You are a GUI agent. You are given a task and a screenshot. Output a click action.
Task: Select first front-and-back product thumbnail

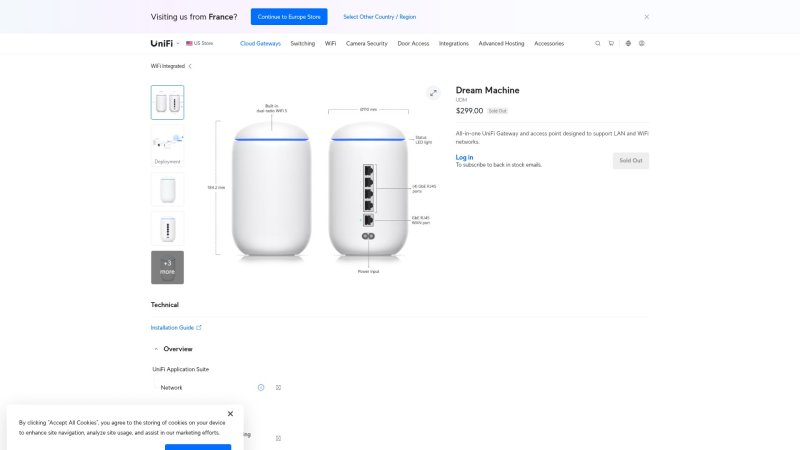pos(167,103)
